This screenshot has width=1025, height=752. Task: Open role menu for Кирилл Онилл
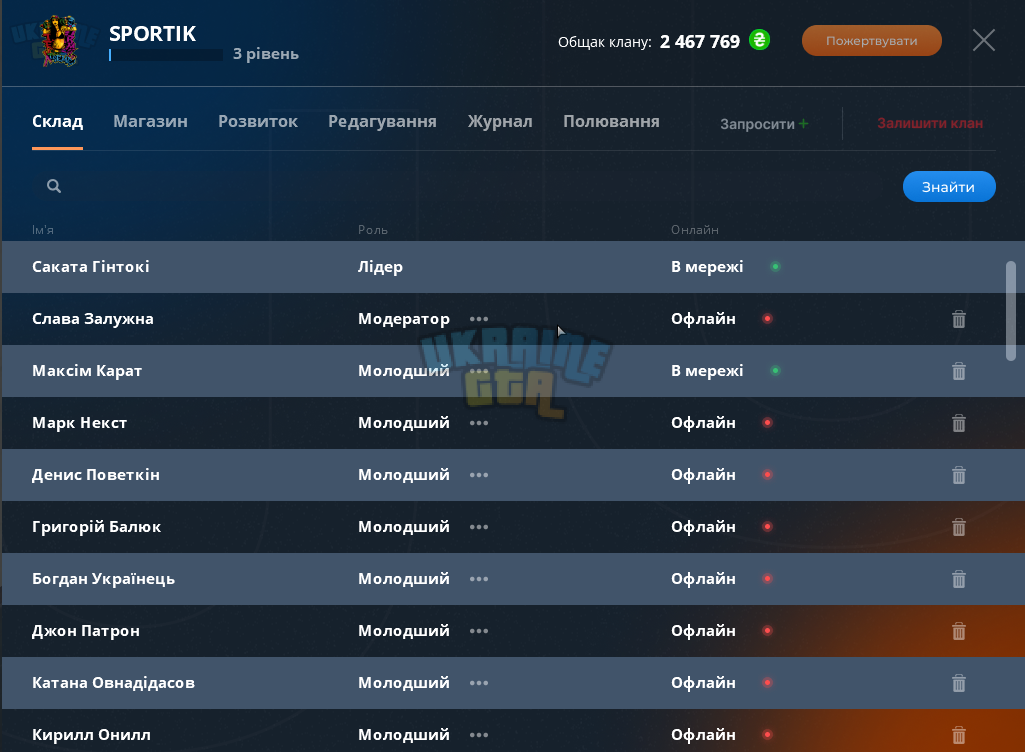[479, 735]
